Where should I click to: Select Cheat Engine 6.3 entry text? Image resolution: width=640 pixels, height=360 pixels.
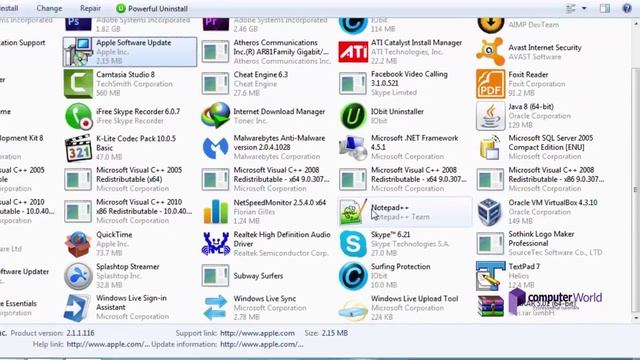(x=260, y=75)
